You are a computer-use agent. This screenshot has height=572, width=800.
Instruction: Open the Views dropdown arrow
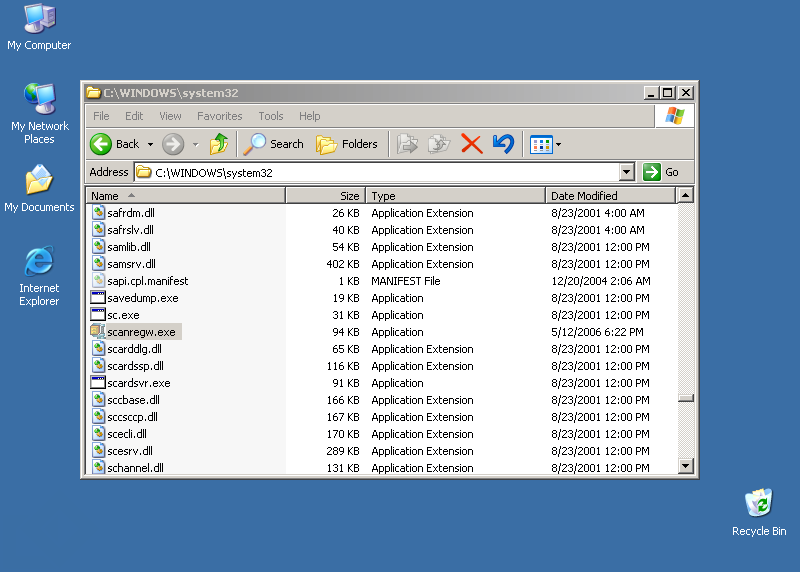559,145
